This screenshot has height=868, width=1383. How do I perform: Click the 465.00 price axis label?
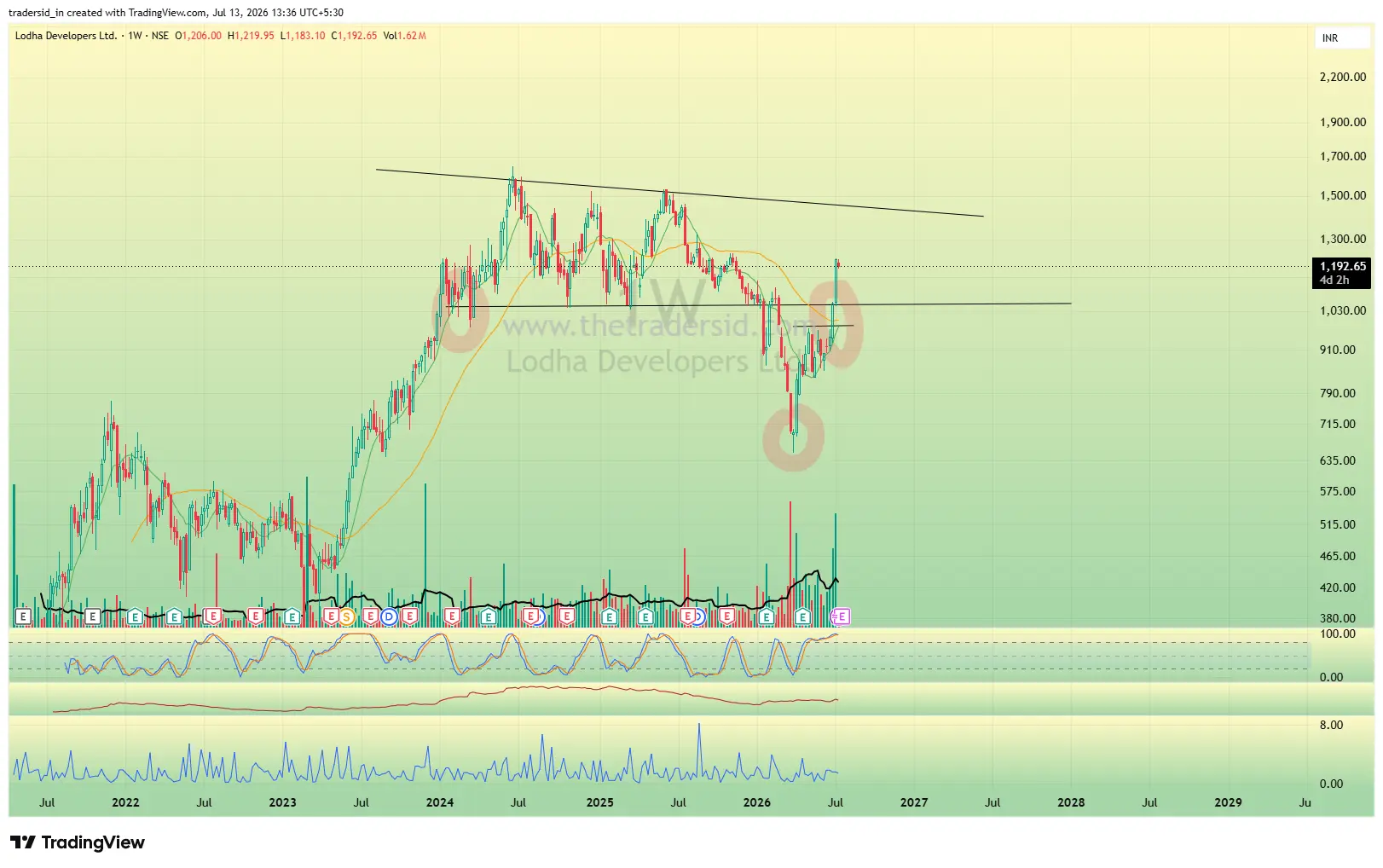point(1337,556)
